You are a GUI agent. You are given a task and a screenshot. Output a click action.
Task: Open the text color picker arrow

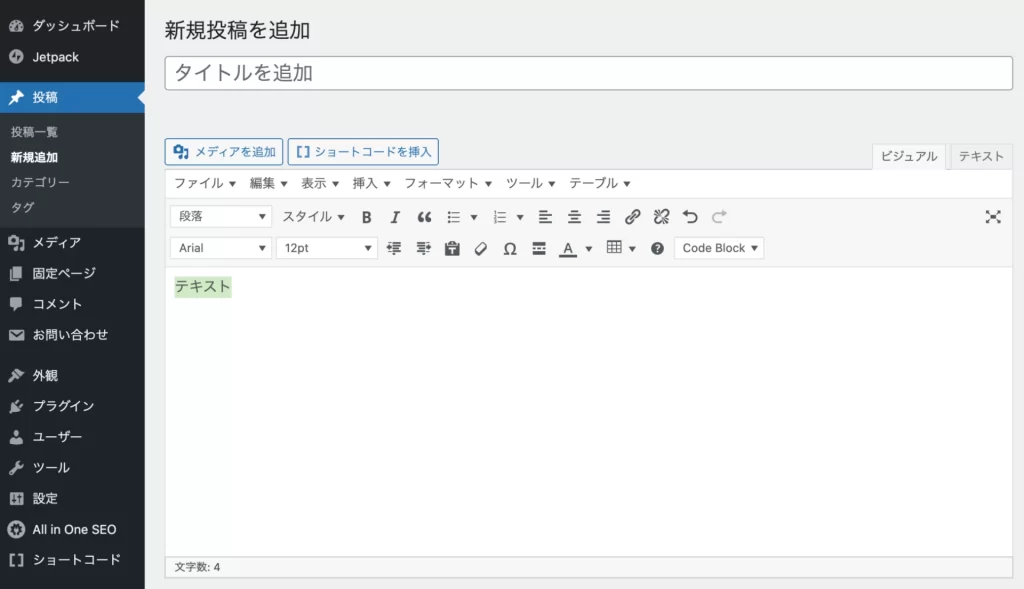click(589, 249)
